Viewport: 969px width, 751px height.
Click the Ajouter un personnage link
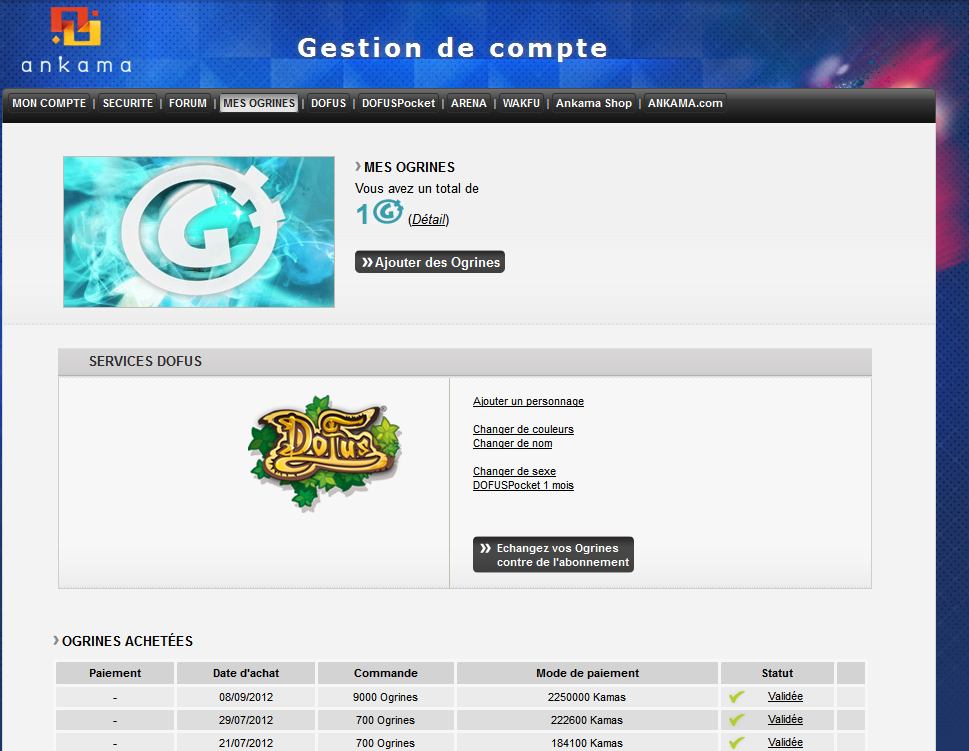tap(528, 401)
